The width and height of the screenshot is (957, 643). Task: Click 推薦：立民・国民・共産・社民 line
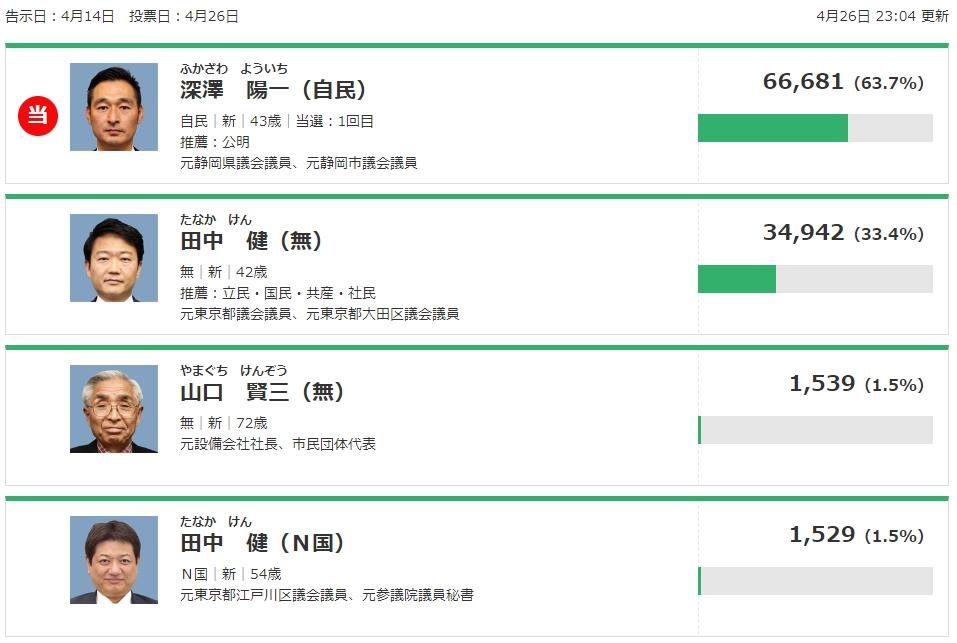click(x=278, y=293)
